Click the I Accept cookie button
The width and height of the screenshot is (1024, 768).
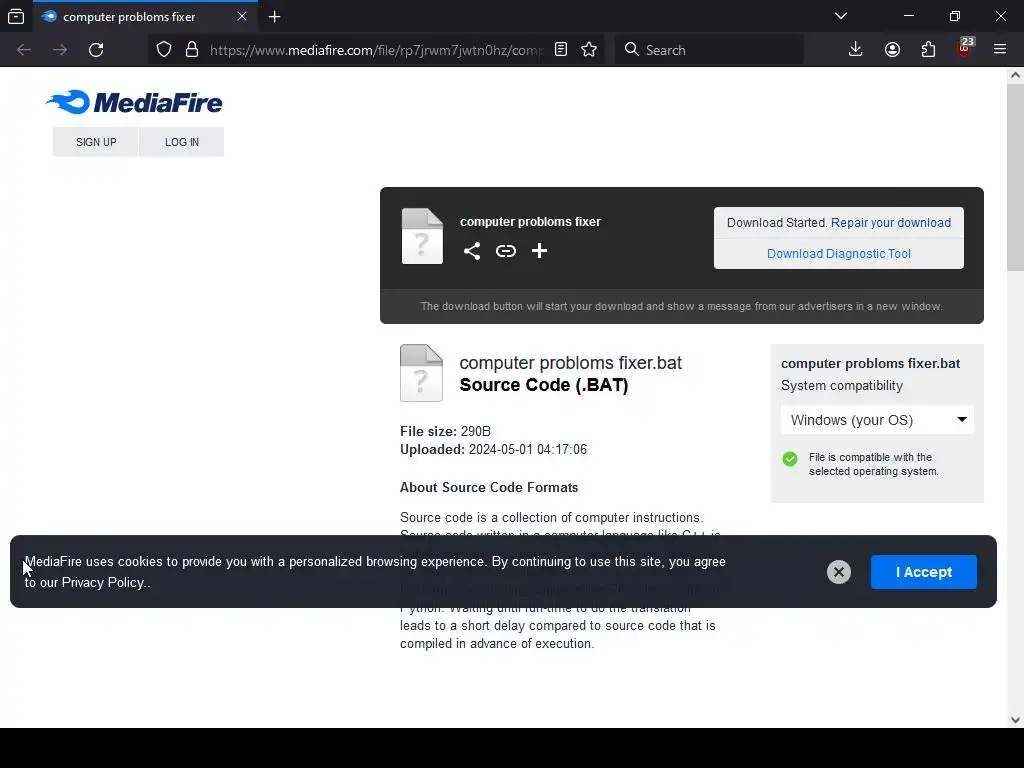point(923,572)
